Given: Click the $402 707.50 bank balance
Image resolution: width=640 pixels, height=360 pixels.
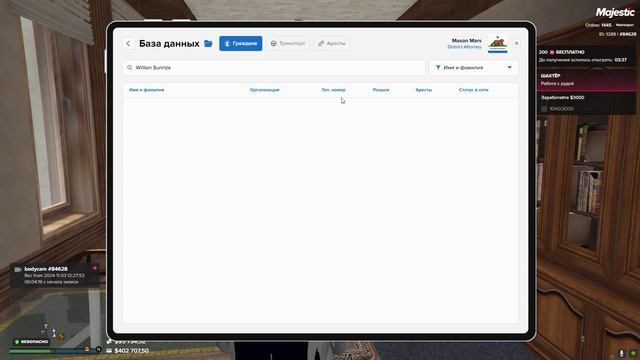Looking at the screenshot, I should (131, 351).
